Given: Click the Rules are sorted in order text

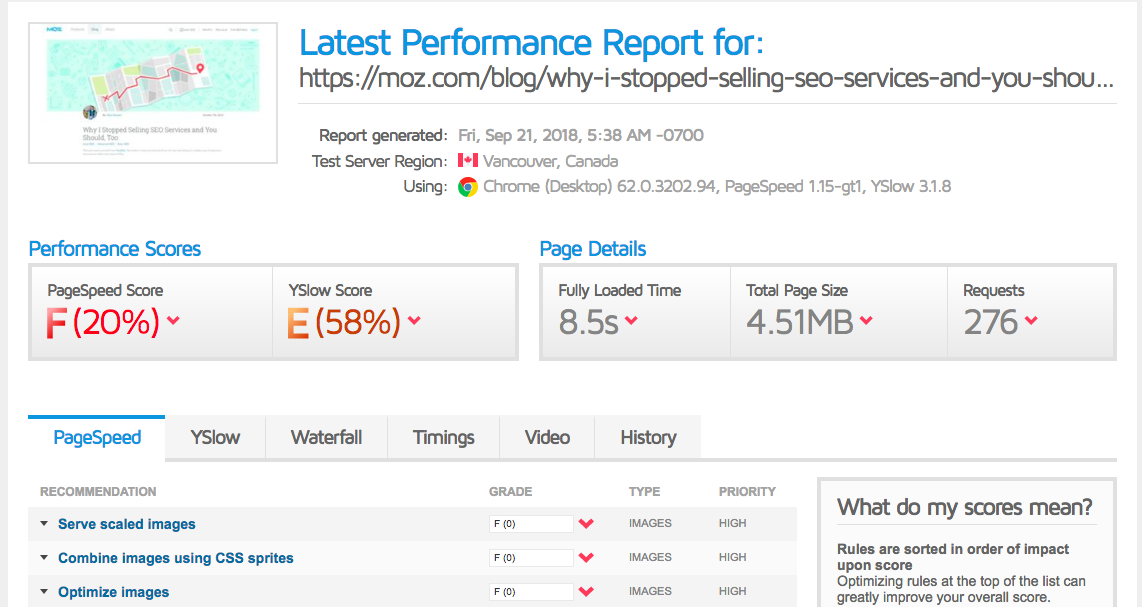Looking at the screenshot, I should [x=953, y=557].
